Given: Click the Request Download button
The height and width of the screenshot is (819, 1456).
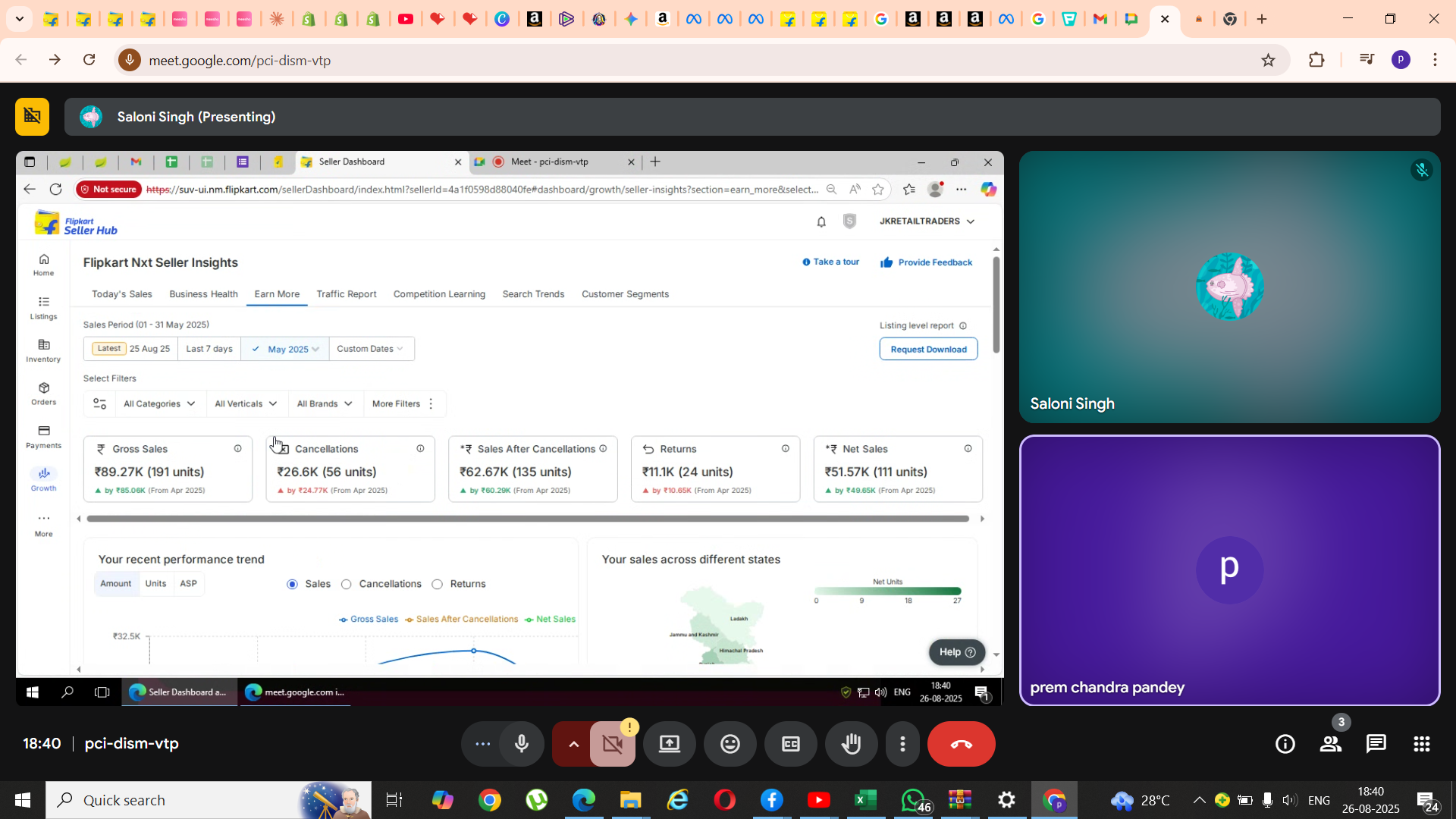Looking at the screenshot, I should click(x=928, y=349).
